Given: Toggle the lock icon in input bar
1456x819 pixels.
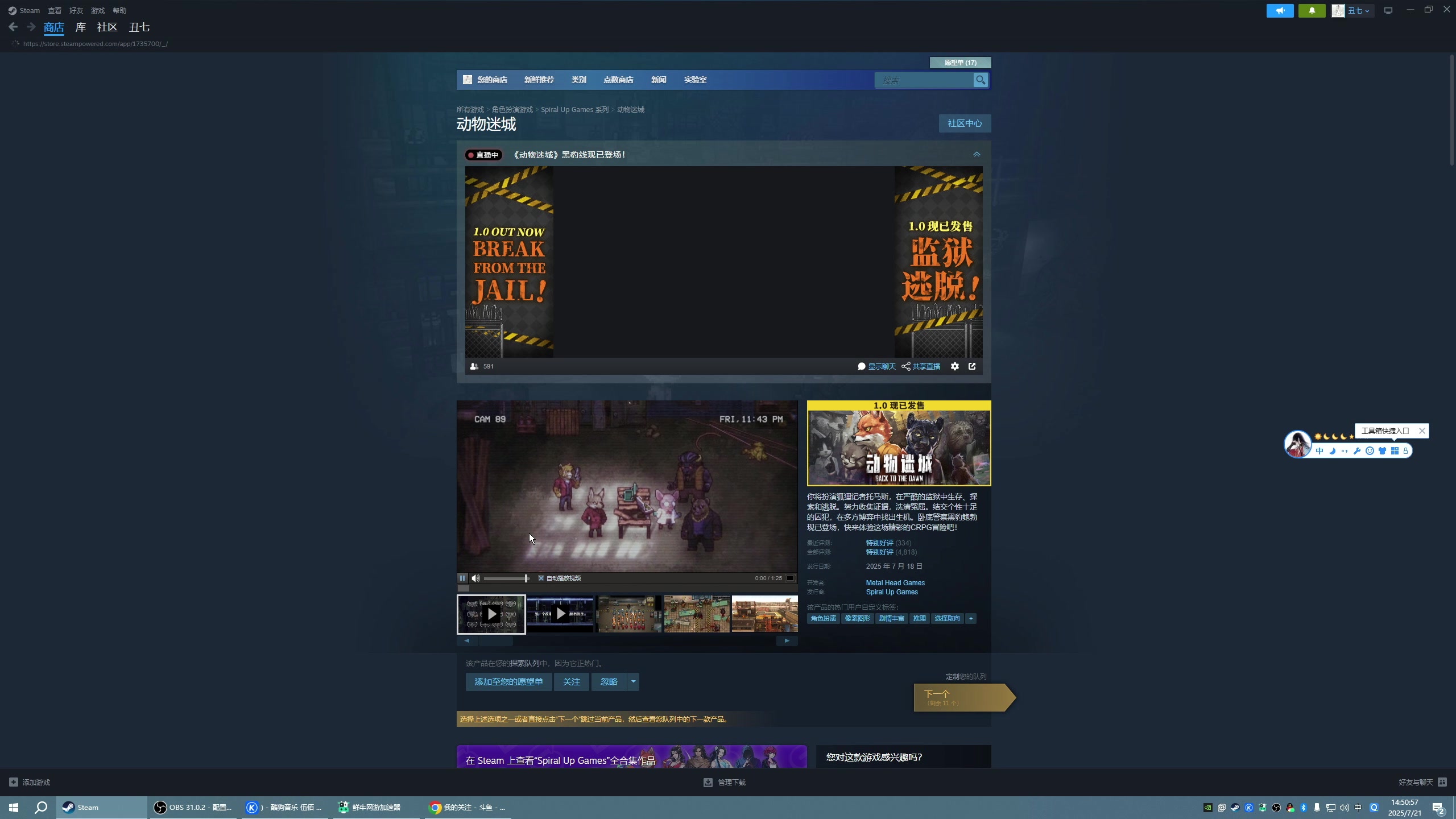Looking at the screenshot, I should 1405,451.
